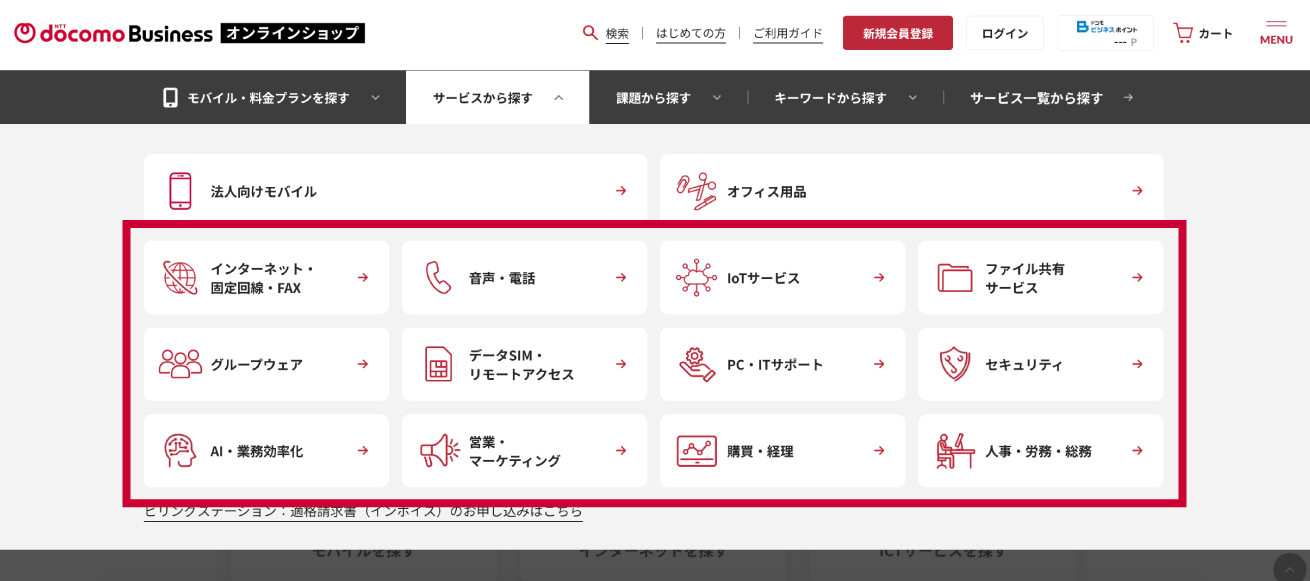Click the smartphone icon for 法人向けモバイル
Image resolution: width=1310 pixels, height=581 pixels.
click(x=180, y=191)
